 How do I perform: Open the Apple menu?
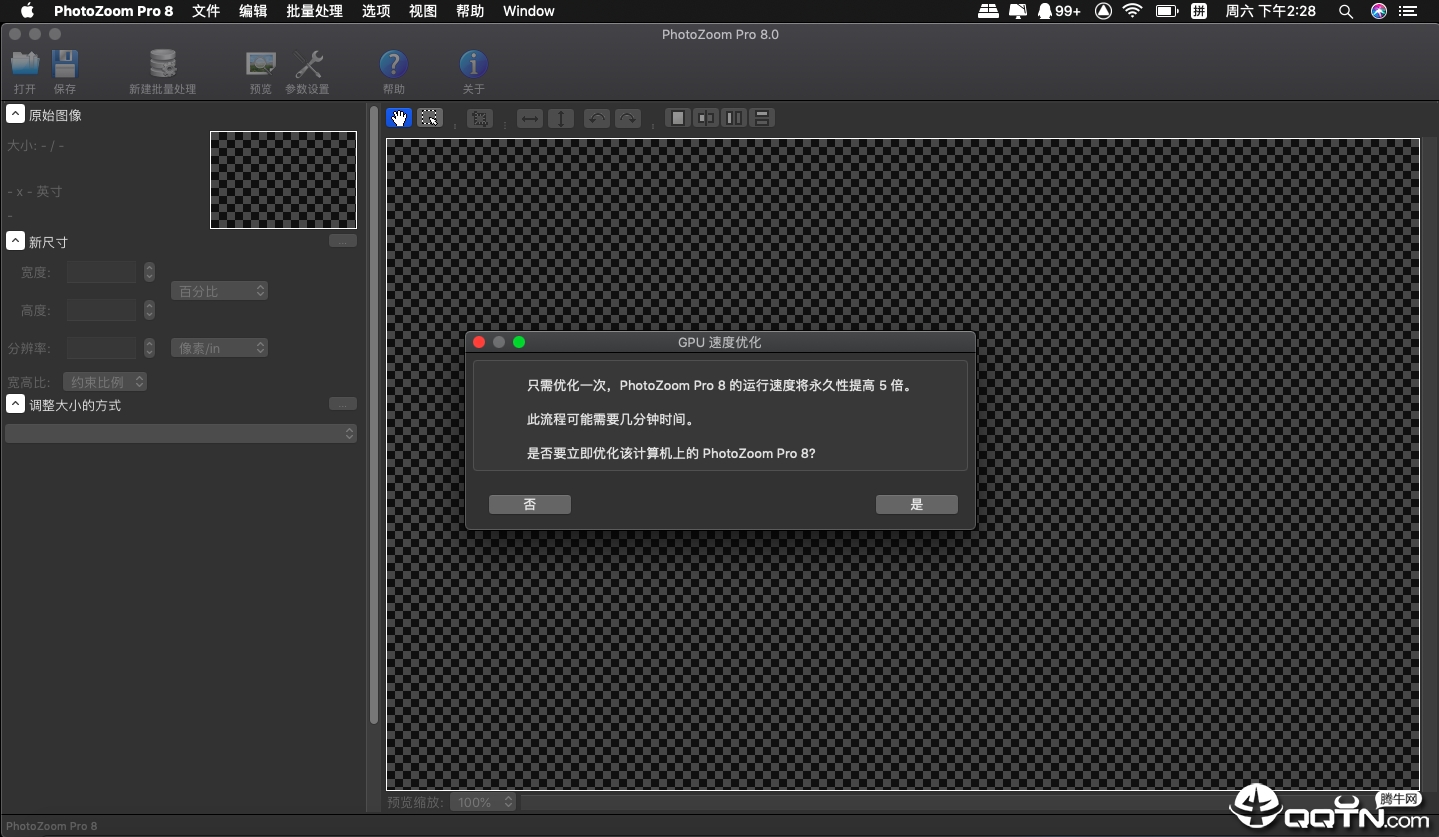point(27,11)
